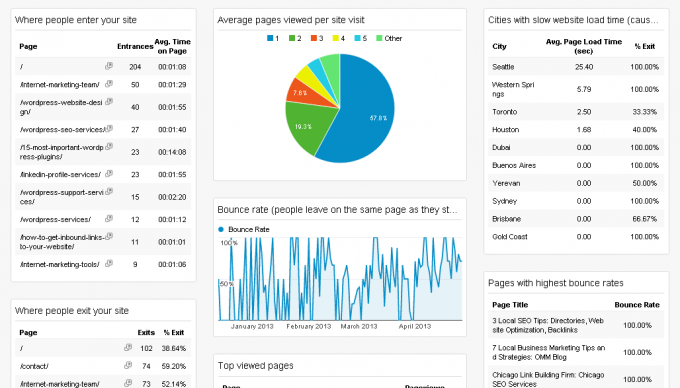Select Toronto city row

[x=575, y=112]
